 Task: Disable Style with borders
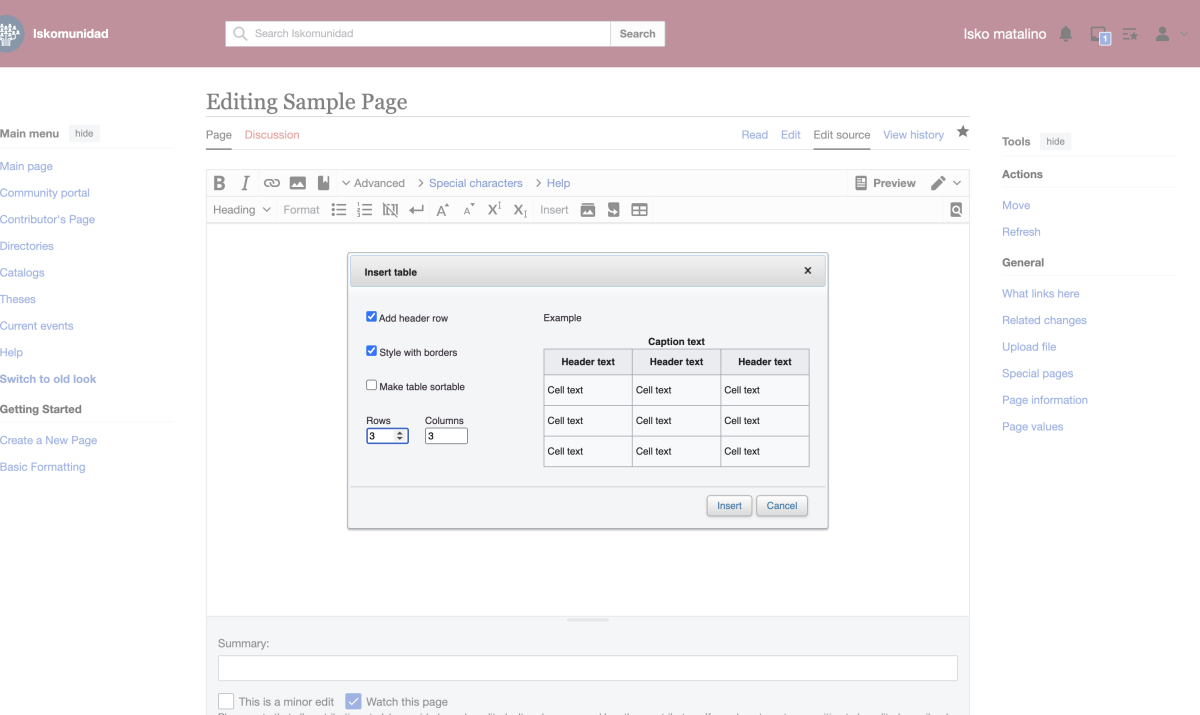[x=371, y=350]
